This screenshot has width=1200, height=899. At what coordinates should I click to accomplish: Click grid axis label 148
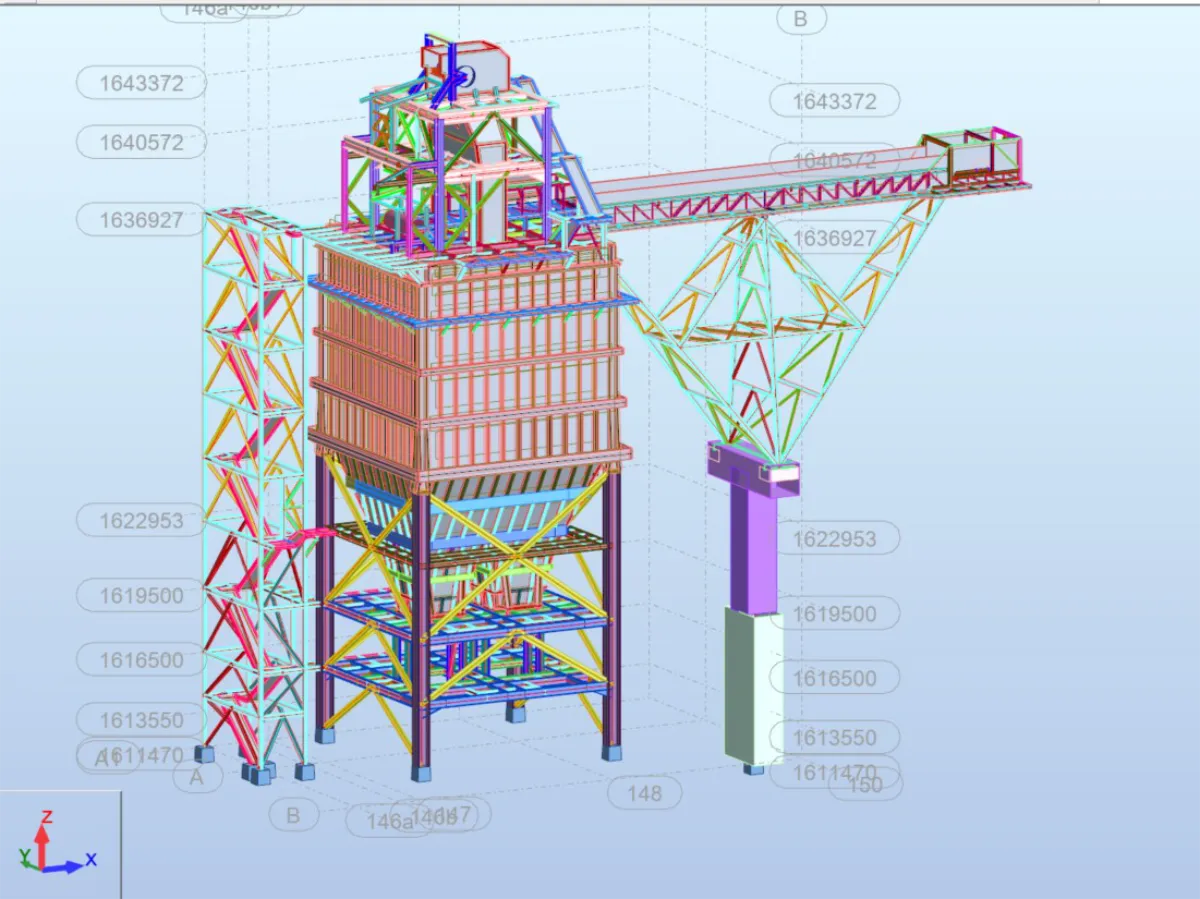pyautogui.click(x=644, y=794)
